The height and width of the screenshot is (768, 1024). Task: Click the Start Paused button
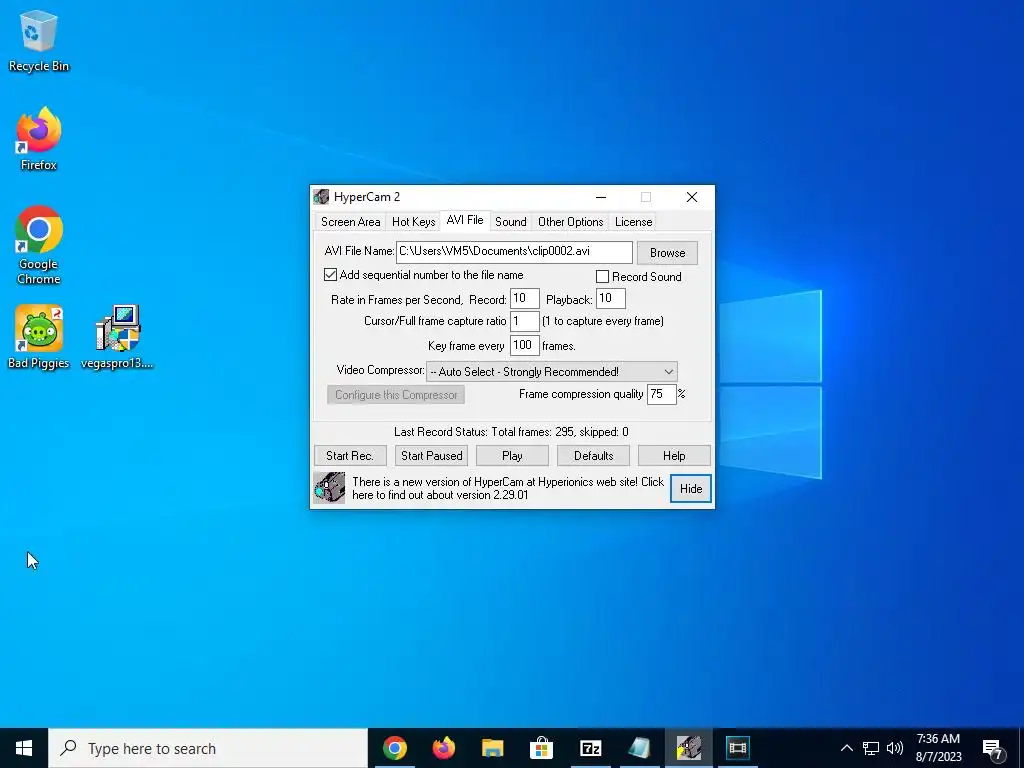click(432, 456)
